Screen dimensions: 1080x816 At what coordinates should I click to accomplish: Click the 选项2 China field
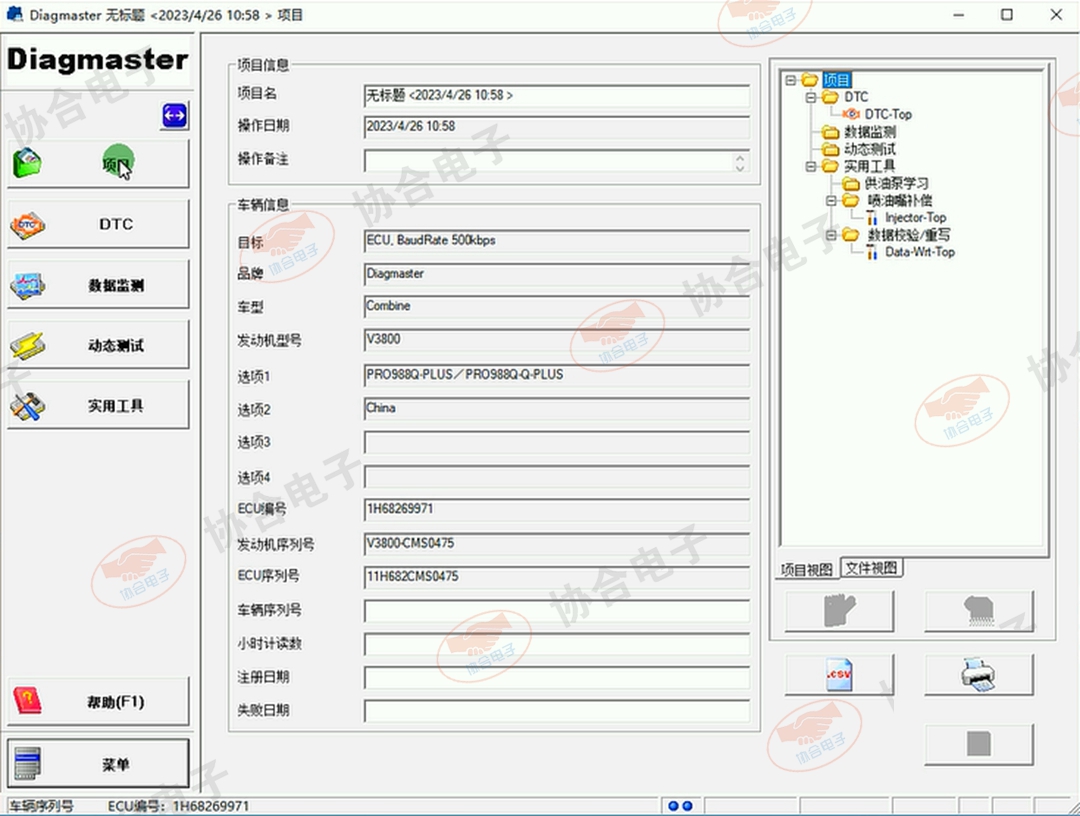(x=557, y=409)
